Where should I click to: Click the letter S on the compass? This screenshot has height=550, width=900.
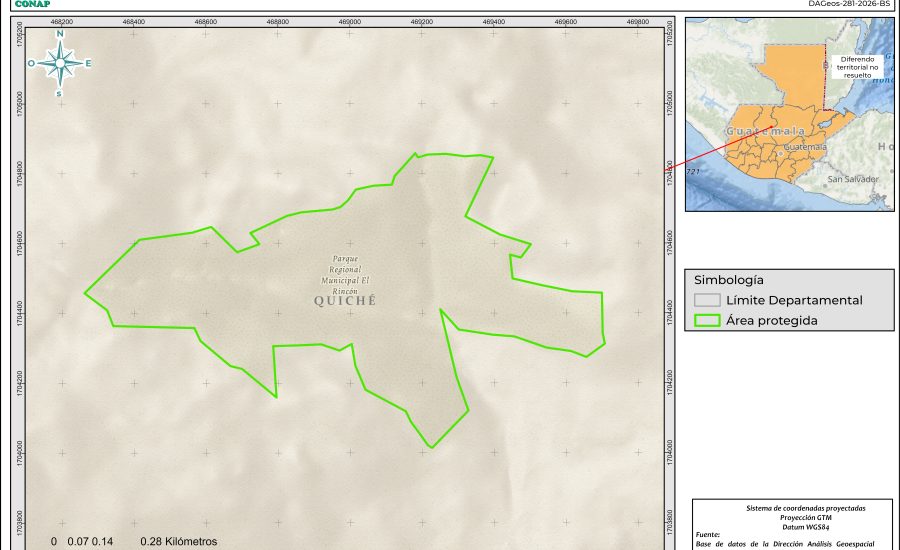click(x=60, y=93)
